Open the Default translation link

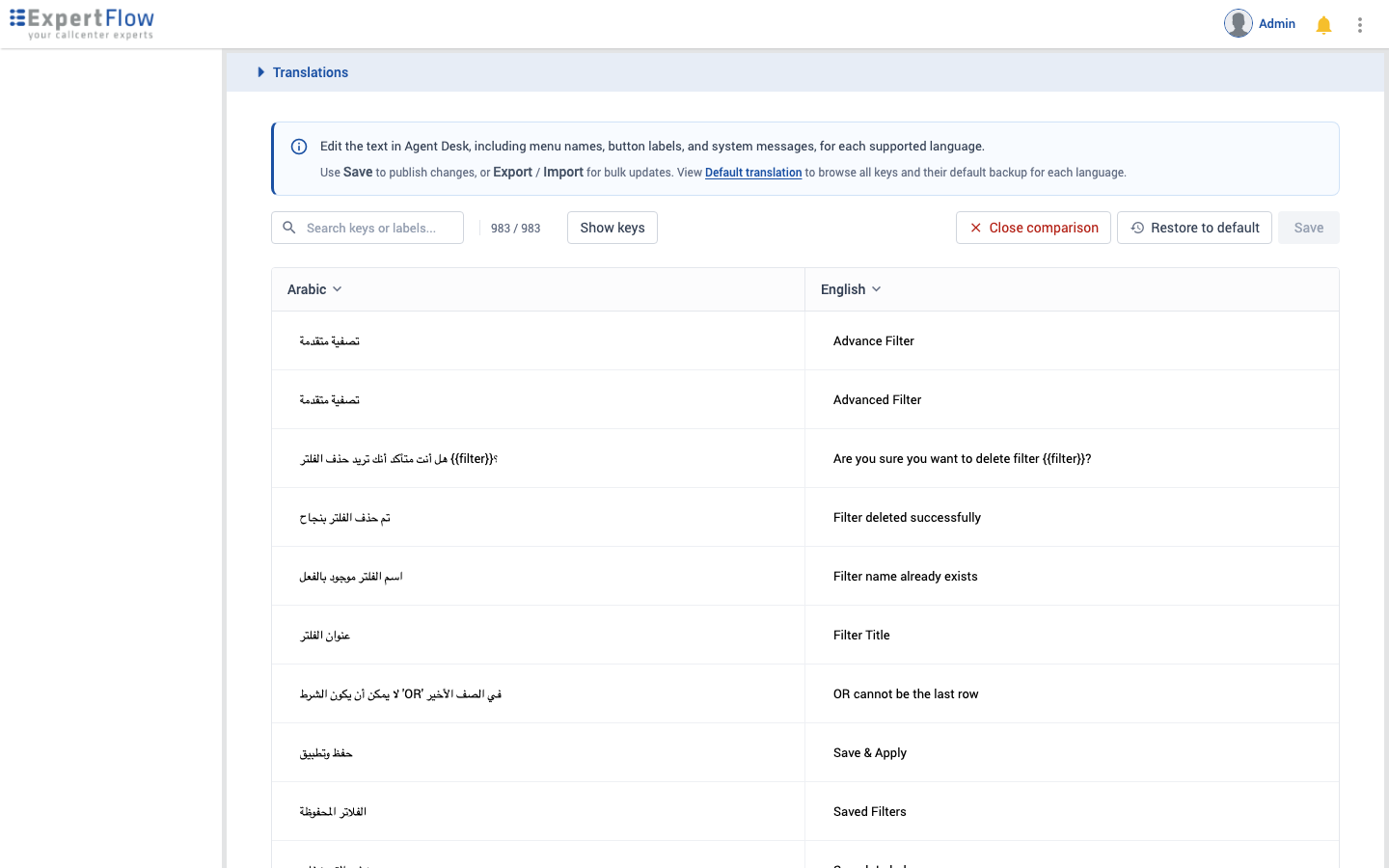click(753, 173)
